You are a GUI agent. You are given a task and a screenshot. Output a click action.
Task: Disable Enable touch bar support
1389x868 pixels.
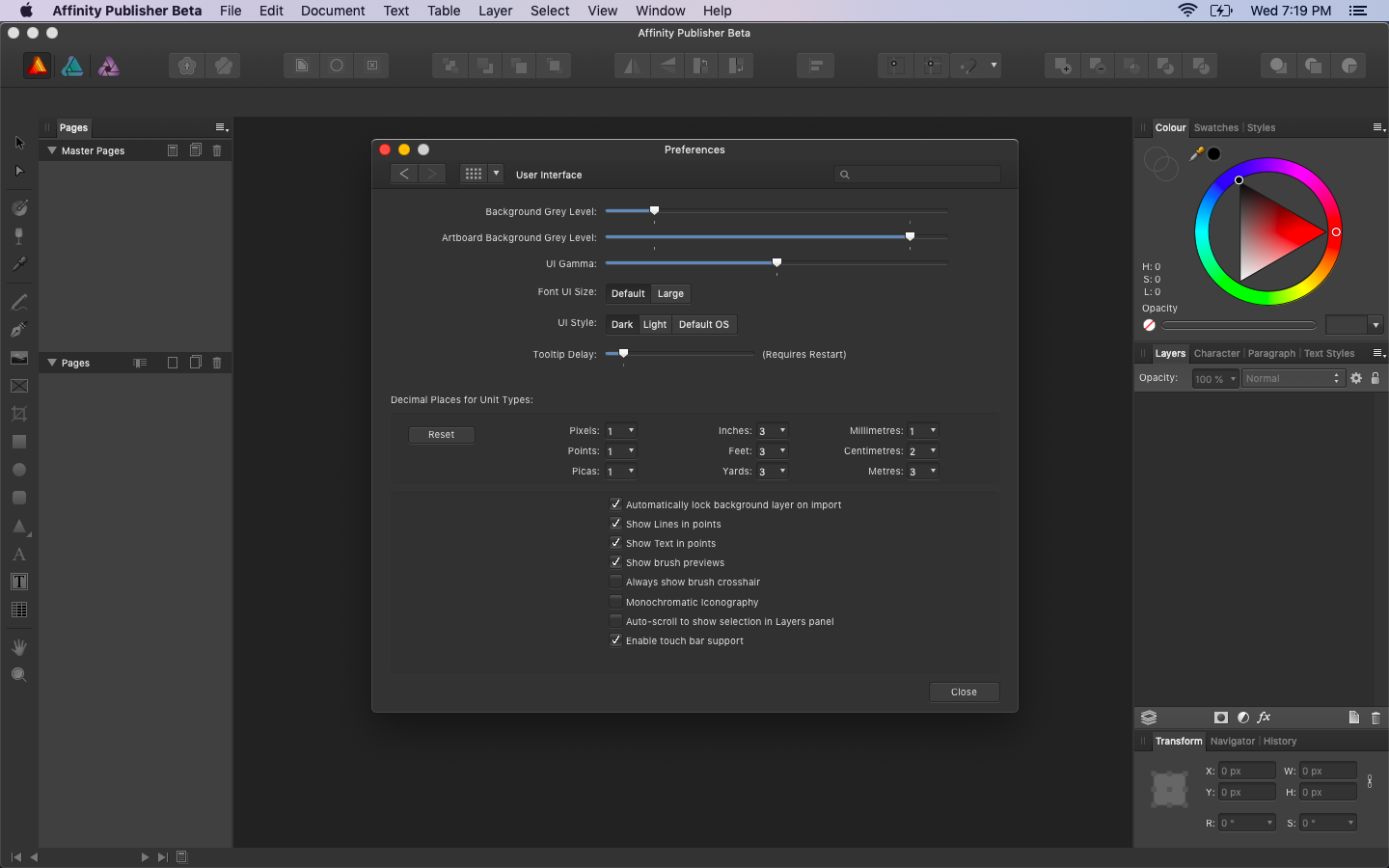click(x=615, y=640)
